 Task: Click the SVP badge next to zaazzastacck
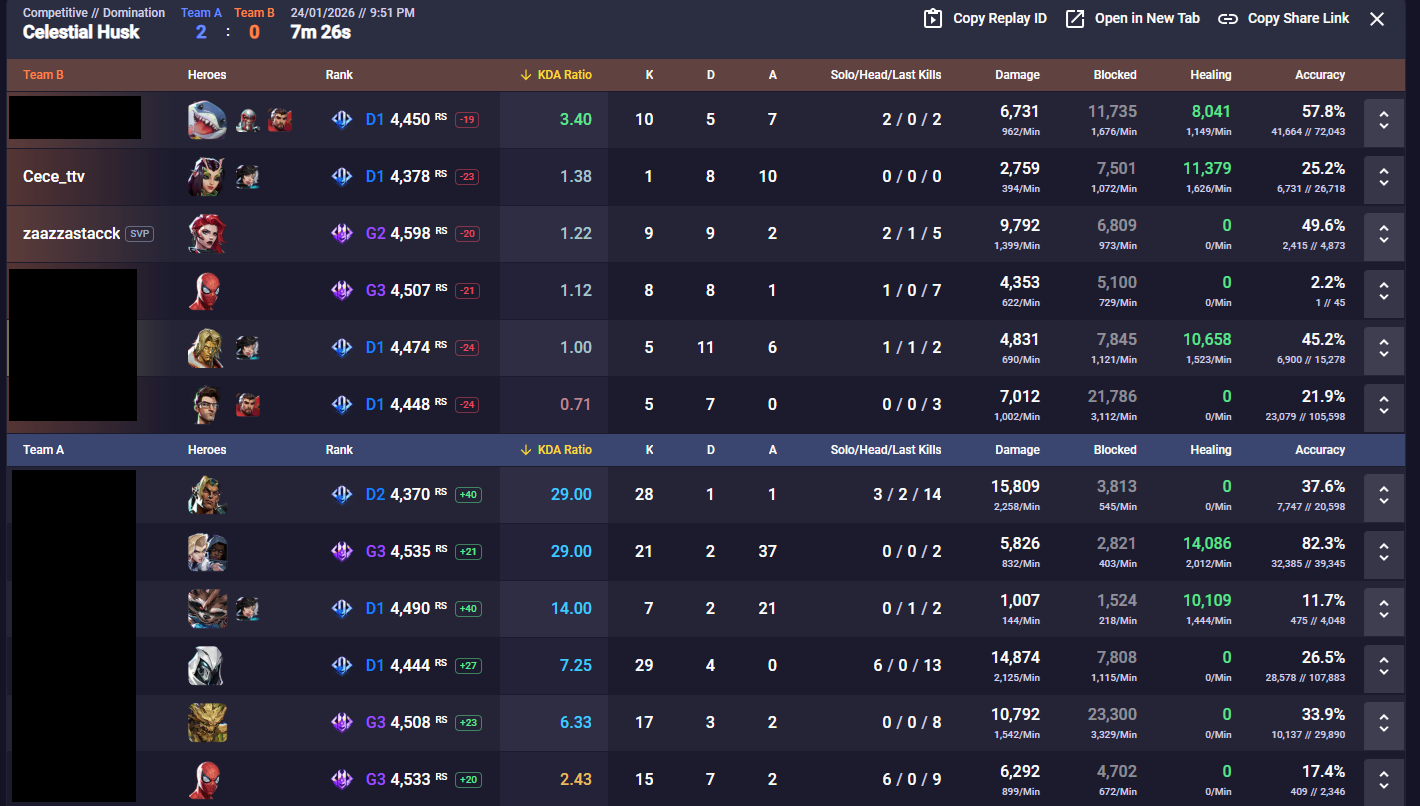coord(139,234)
